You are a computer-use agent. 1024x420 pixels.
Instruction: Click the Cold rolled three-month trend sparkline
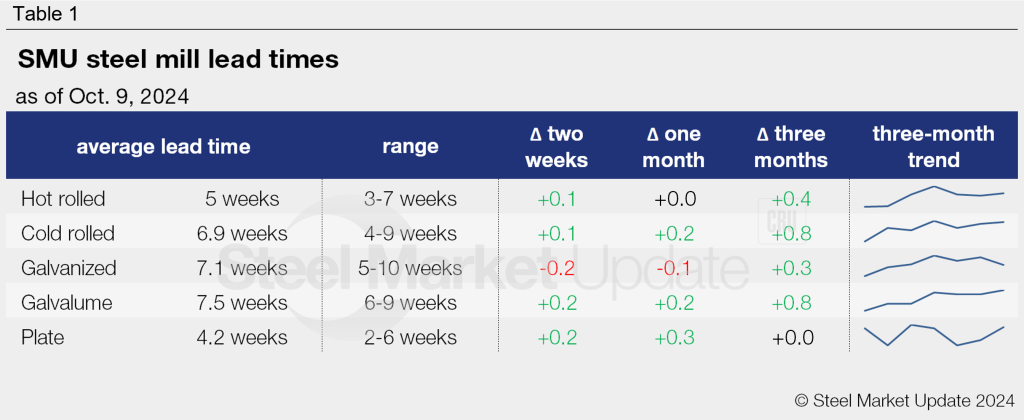click(x=934, y=231)
